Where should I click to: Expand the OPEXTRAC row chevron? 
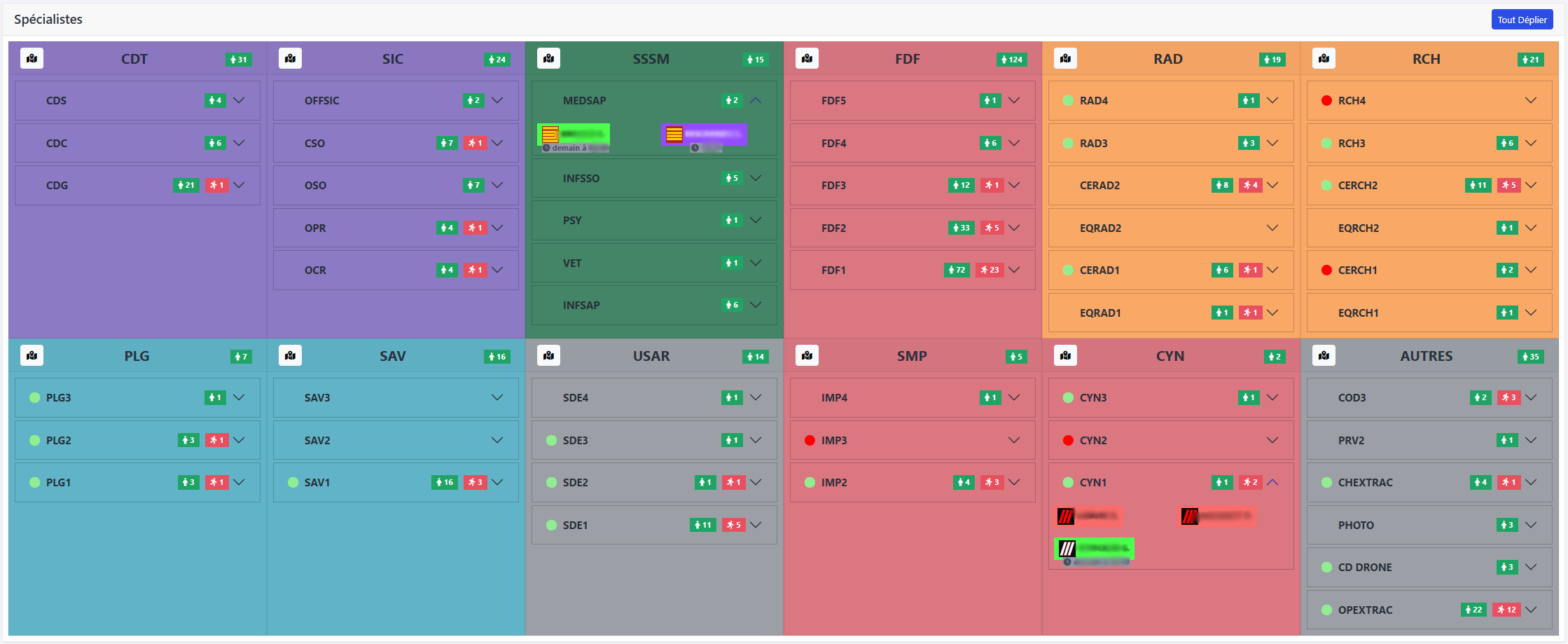click(x=1531, y=610)
